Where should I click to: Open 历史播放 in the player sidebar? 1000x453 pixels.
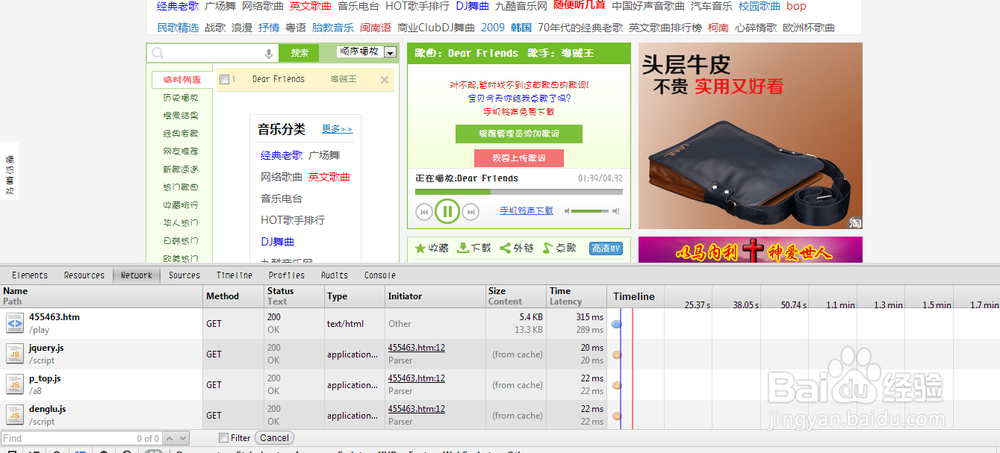[x=180, y=98]
